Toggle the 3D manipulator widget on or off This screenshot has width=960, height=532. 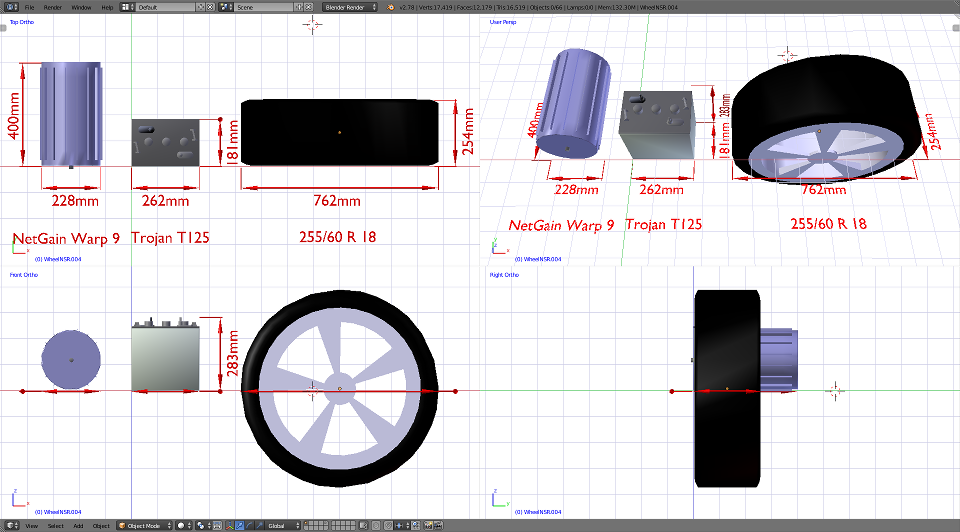click(229, 525)
